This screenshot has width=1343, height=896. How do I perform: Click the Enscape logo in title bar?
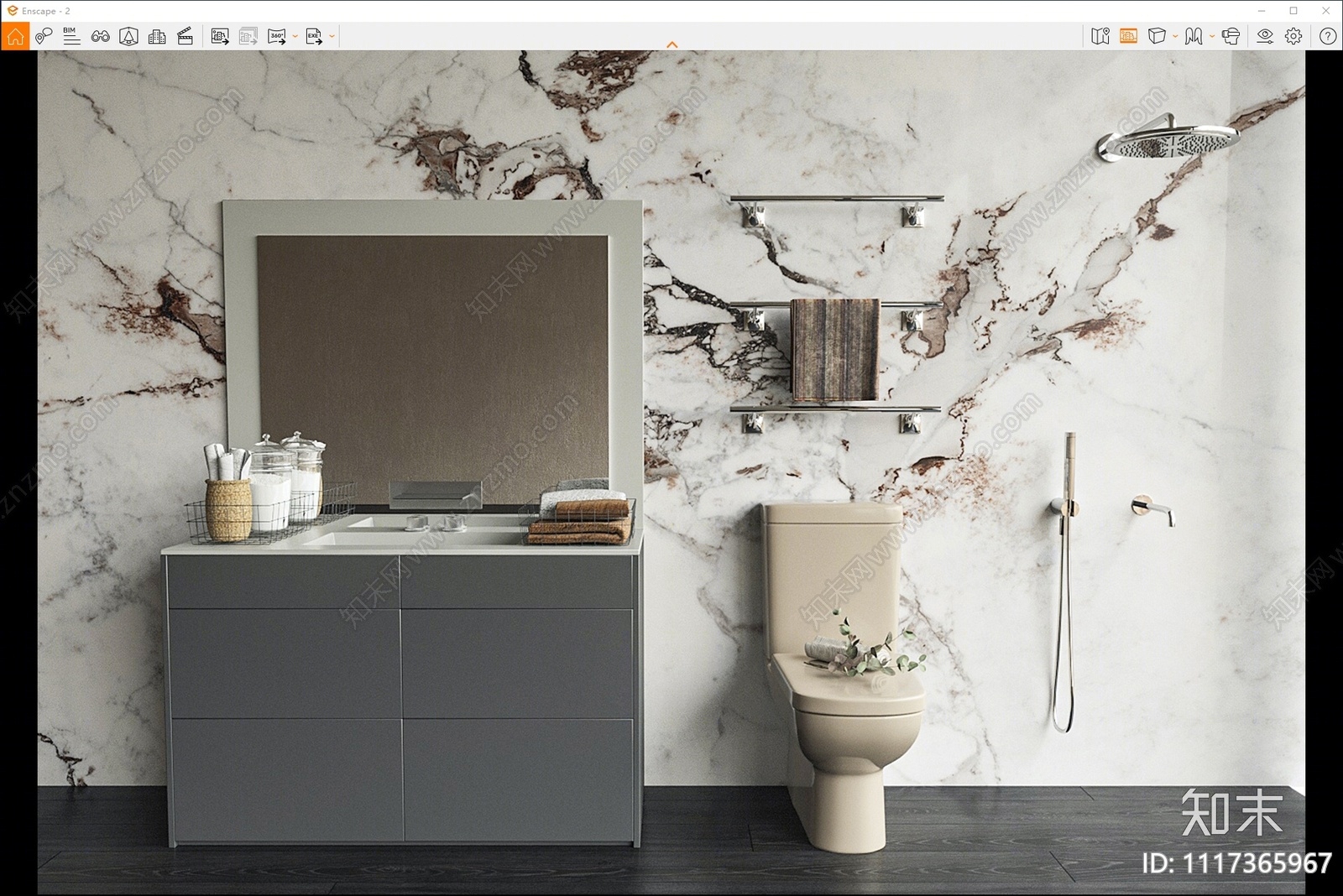coord(12,11)
